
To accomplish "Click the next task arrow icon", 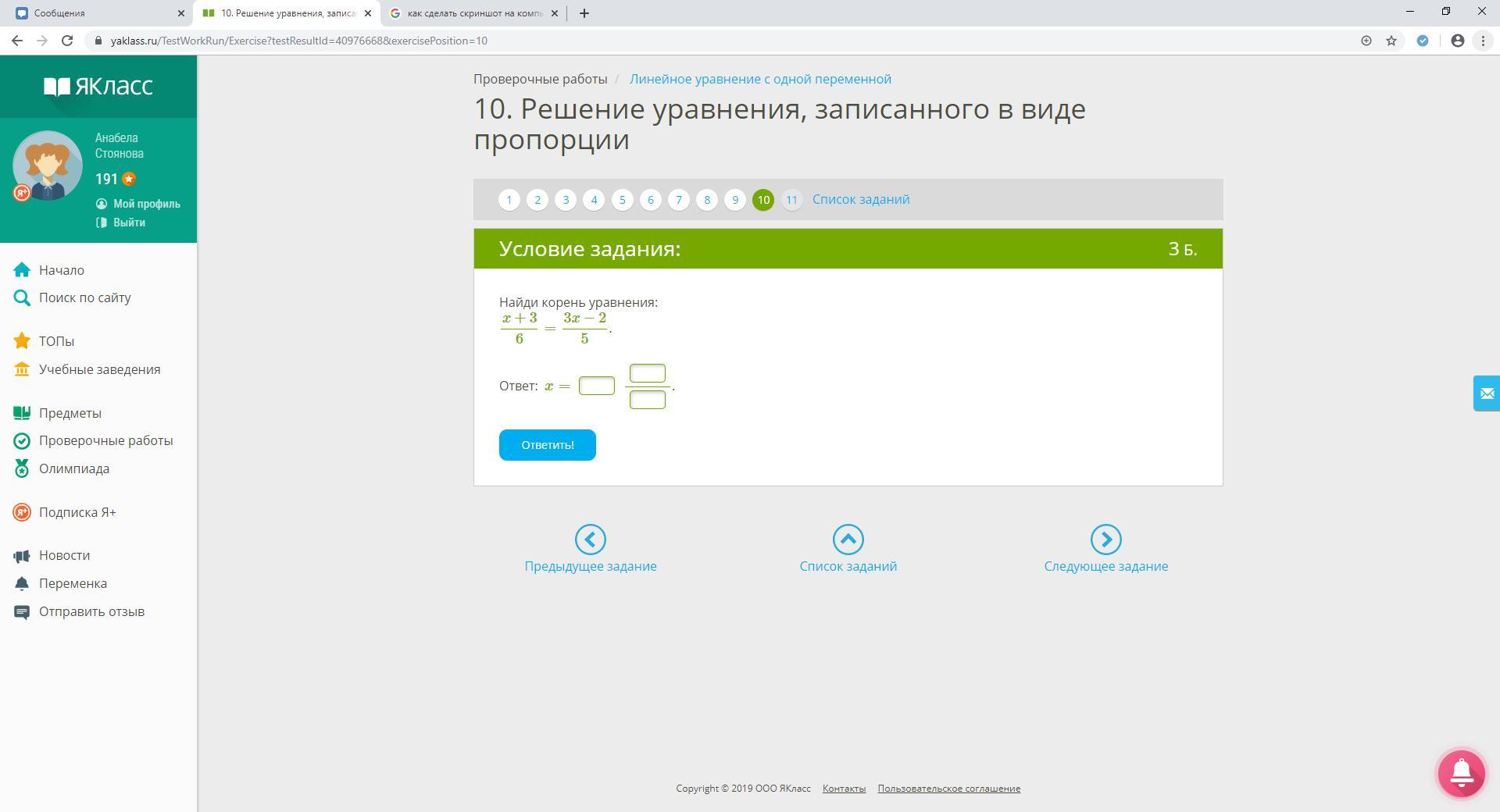I will (1106, 540).
